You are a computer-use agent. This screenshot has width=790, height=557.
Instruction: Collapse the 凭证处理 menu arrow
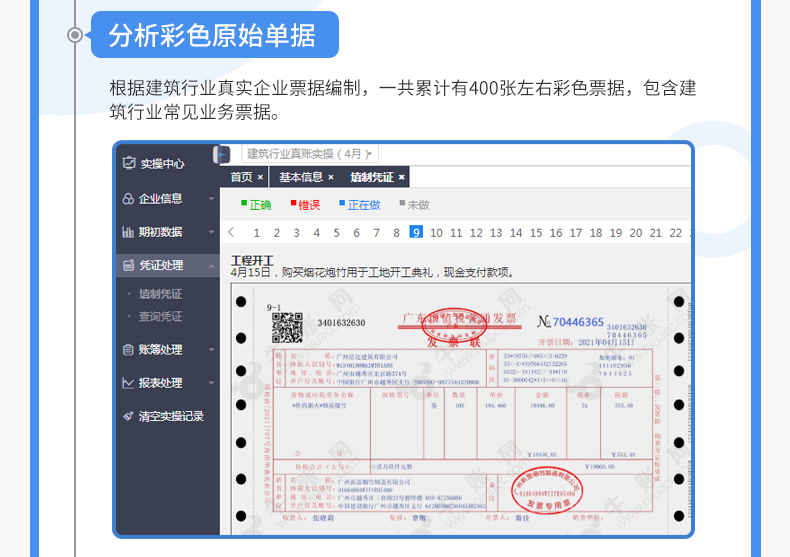[212, 265]
